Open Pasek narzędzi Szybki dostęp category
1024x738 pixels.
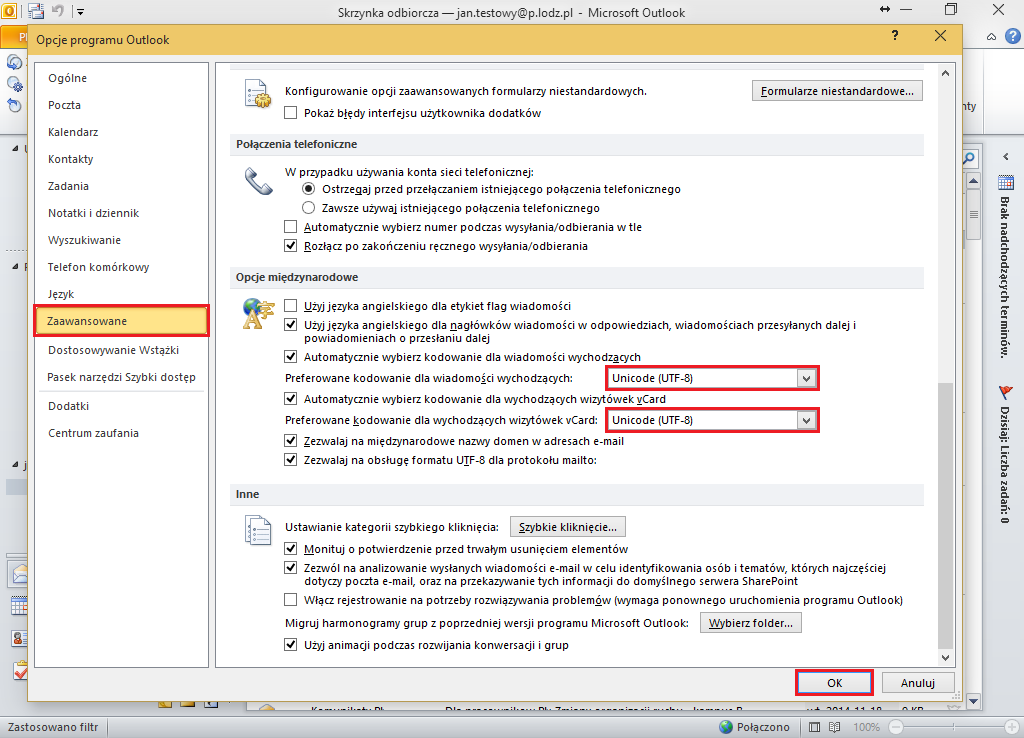pos(121,377)
